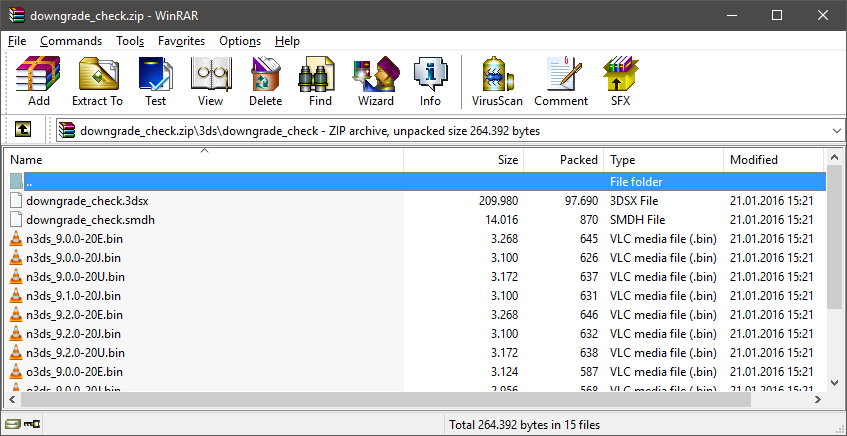The height and width of the screenshot is (436, 847).
Task: Open the Commands menu
Action: 71,41
